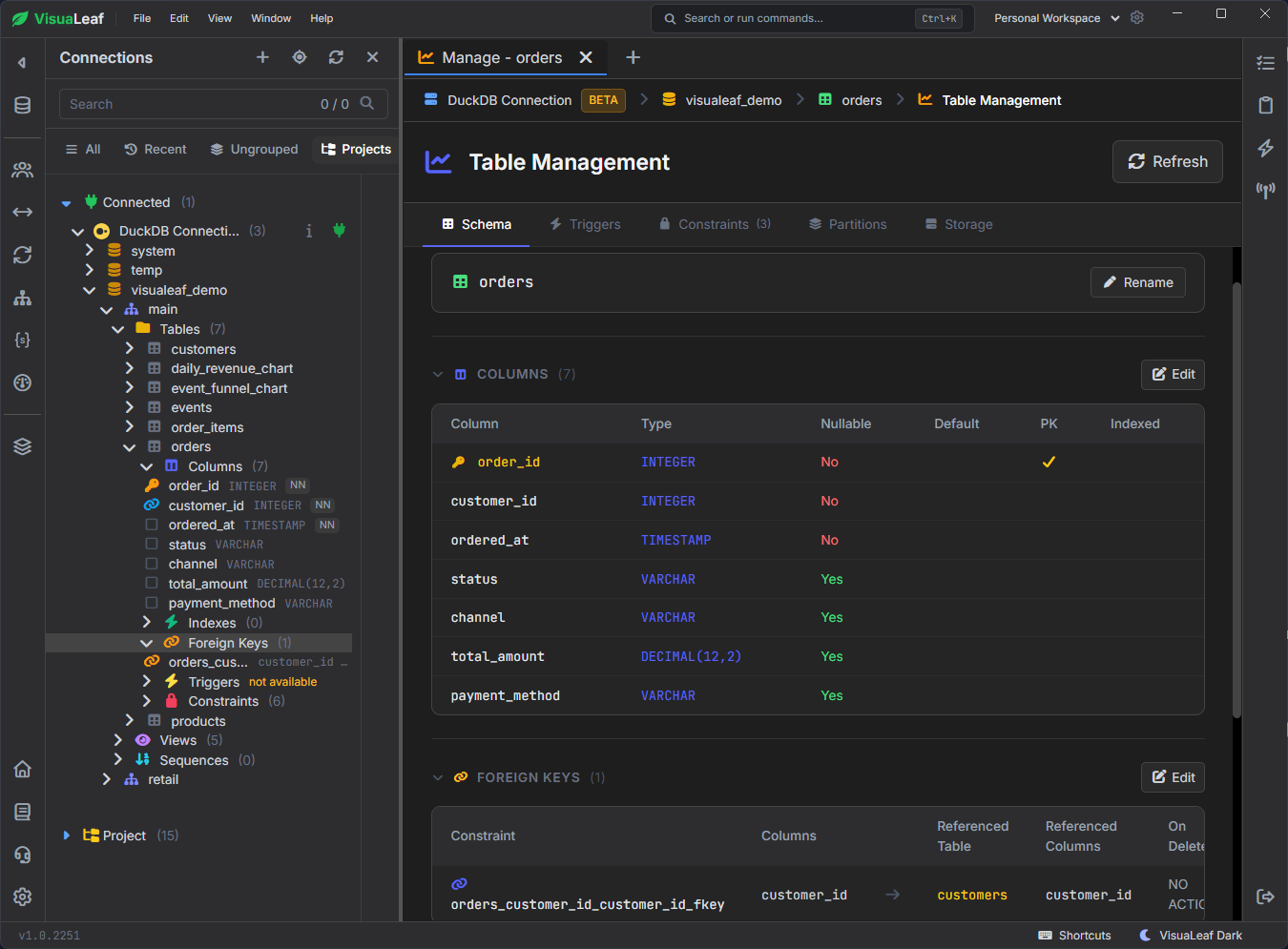The width and height of the screenshot is (1288, 949).
Task: Expand the Indexes node
Action: pyautogui.click(x=147, y=622)
